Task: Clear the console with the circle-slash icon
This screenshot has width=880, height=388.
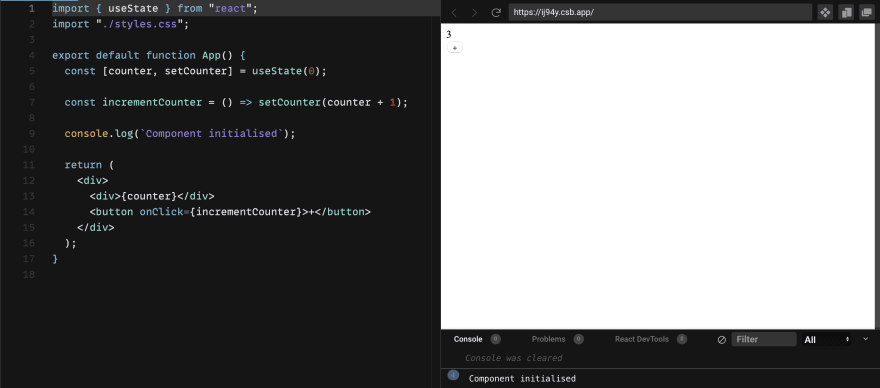Action: click(x=722, y=340)
